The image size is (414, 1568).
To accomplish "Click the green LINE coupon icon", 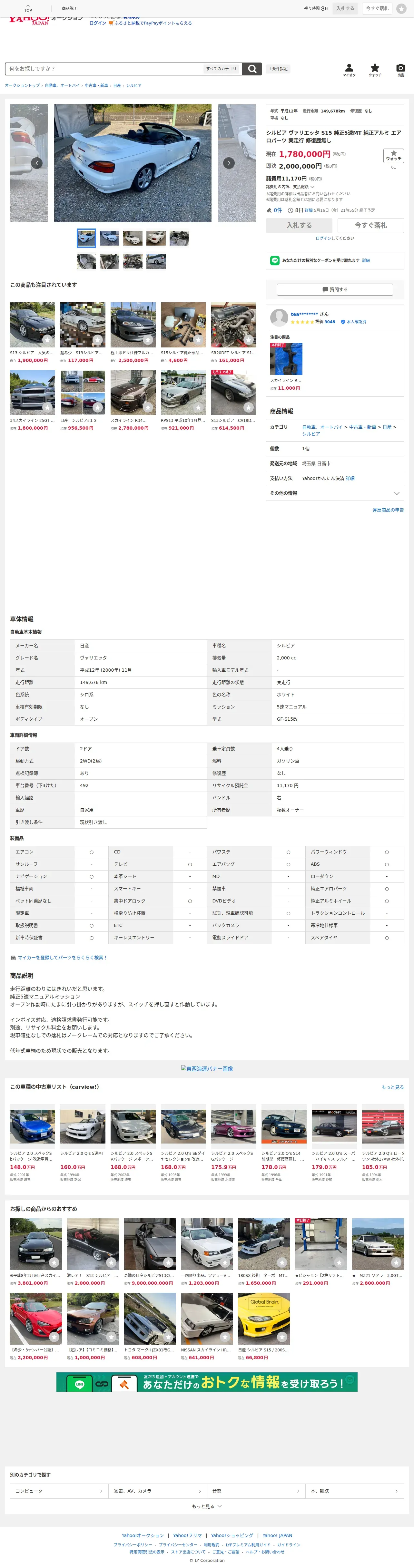I will [x=275, y=260].
